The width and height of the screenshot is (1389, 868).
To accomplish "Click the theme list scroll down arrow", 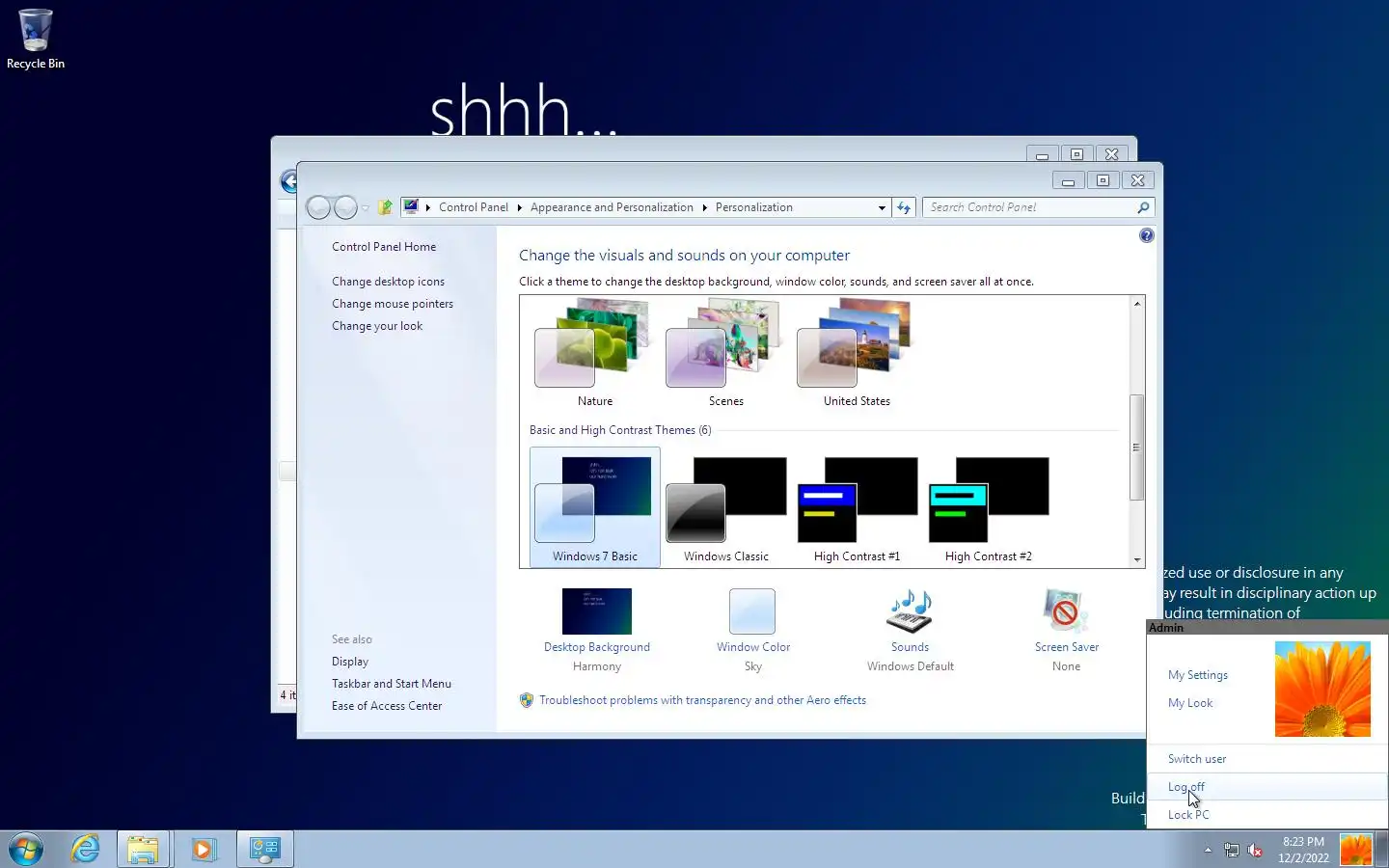I will pyautogui.click(x=1137, y=559).
